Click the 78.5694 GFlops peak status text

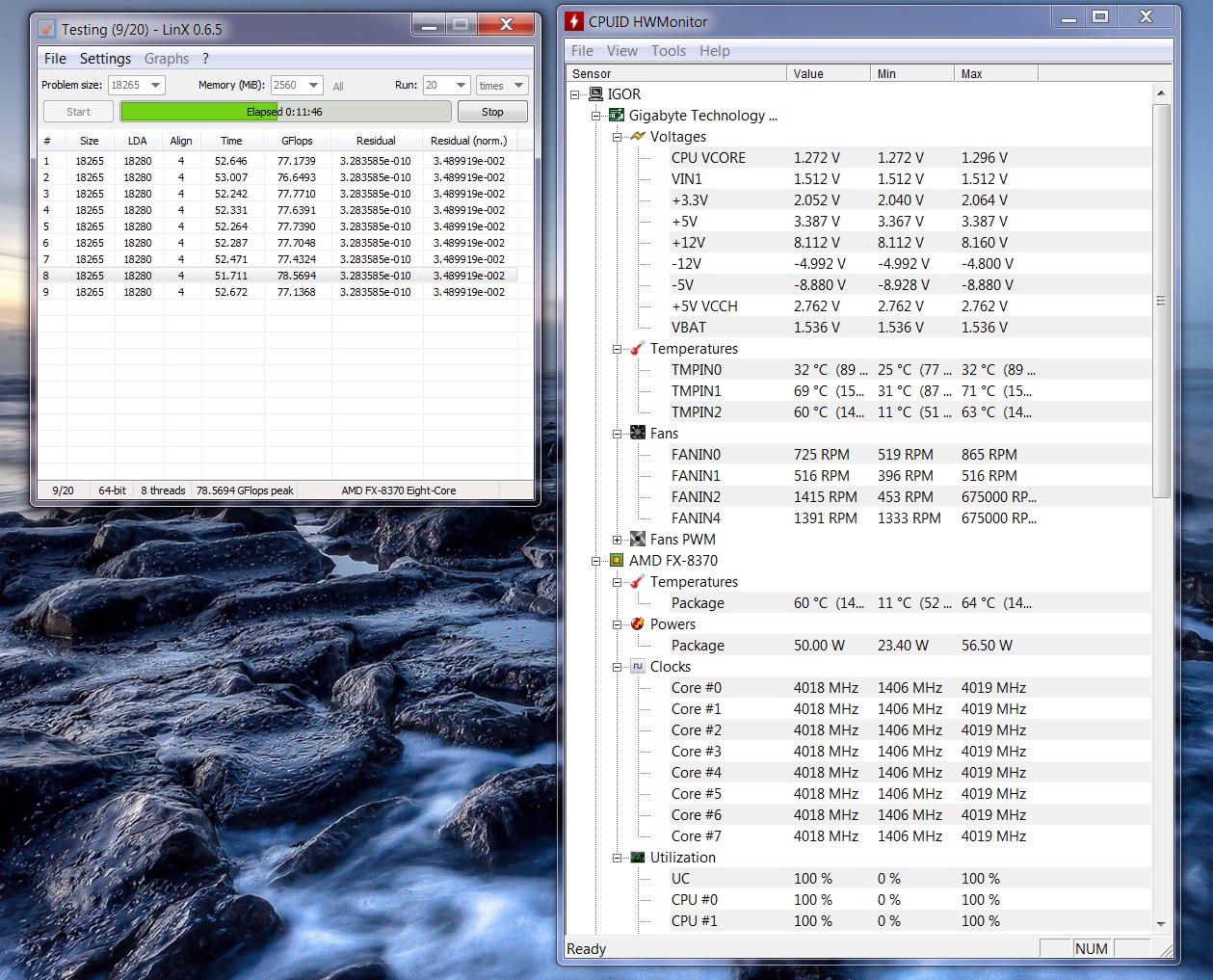pos(245,490)
